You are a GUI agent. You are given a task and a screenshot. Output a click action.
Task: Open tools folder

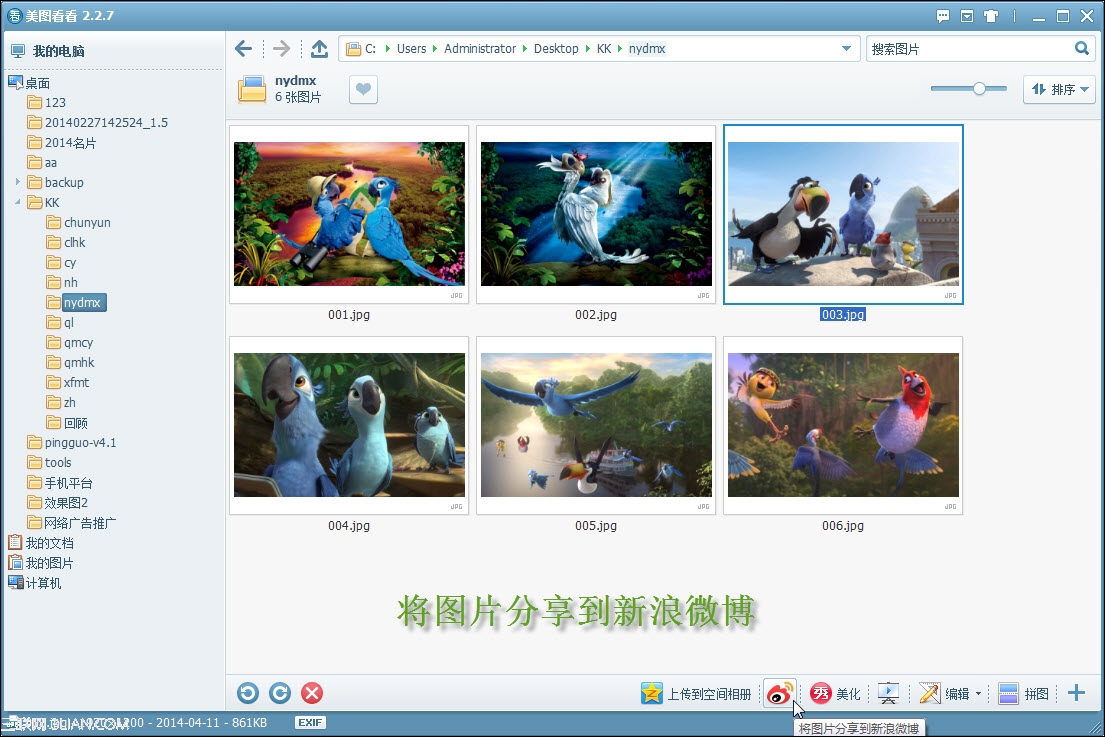[x=49, y=462]
